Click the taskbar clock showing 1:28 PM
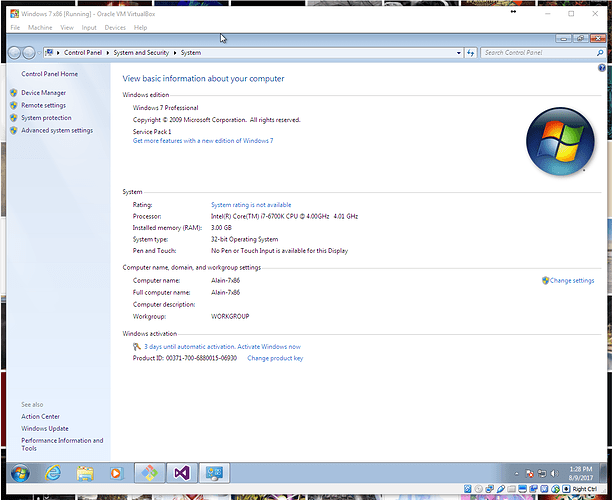The image size is (612, 500). (x=580, y=473)
